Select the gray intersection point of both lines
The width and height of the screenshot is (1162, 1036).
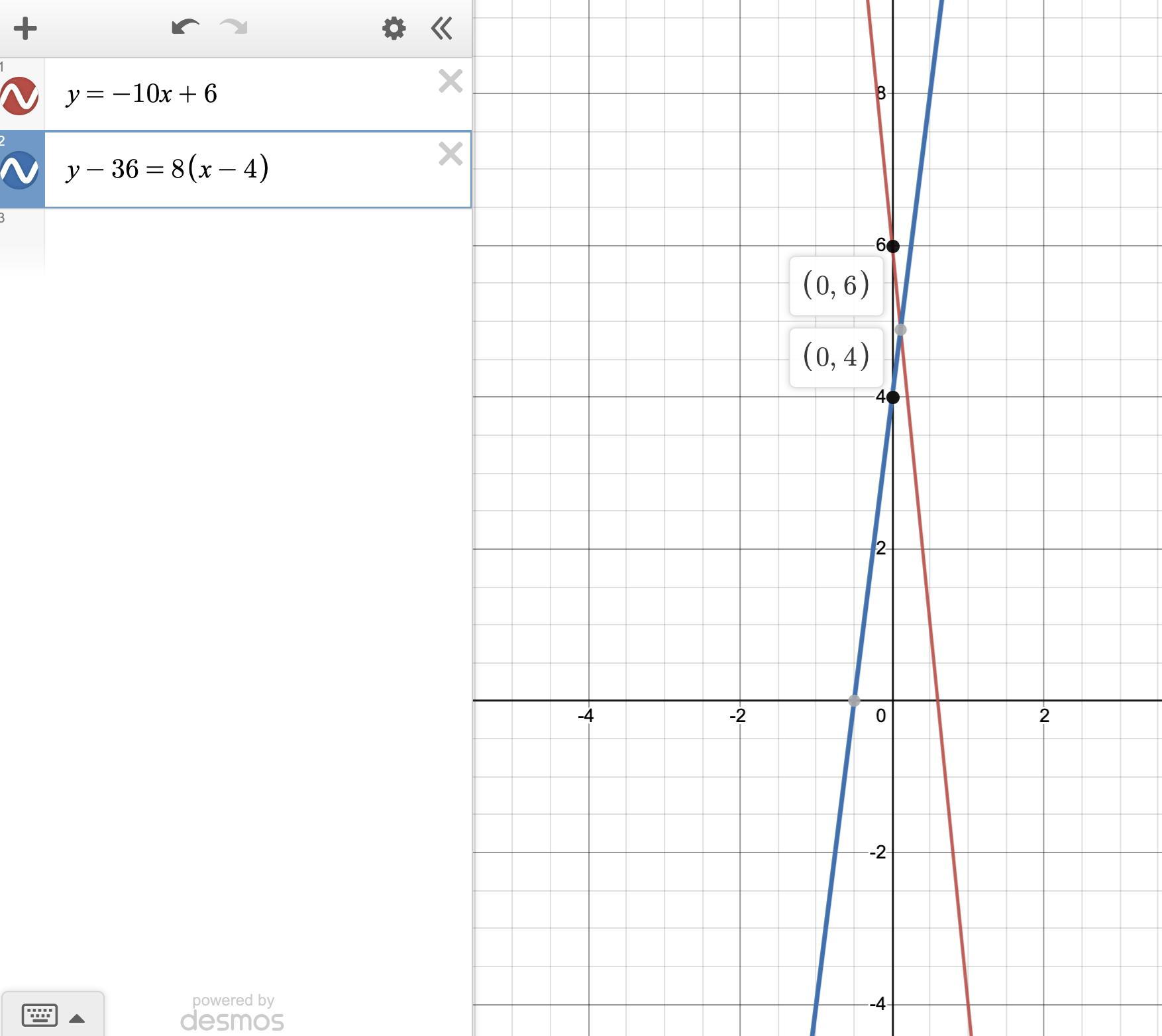900,330
